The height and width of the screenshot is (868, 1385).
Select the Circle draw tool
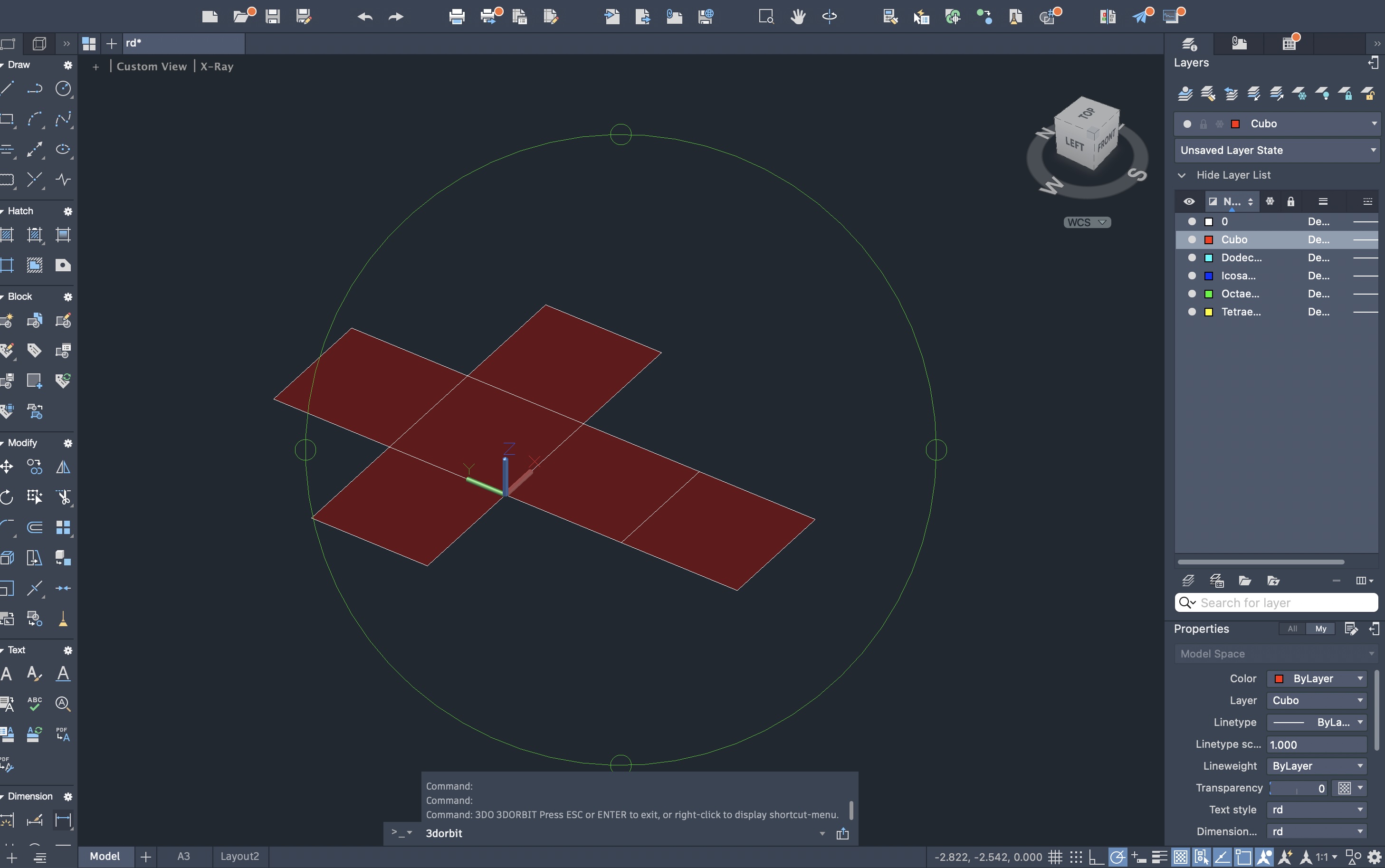[63, 88]
